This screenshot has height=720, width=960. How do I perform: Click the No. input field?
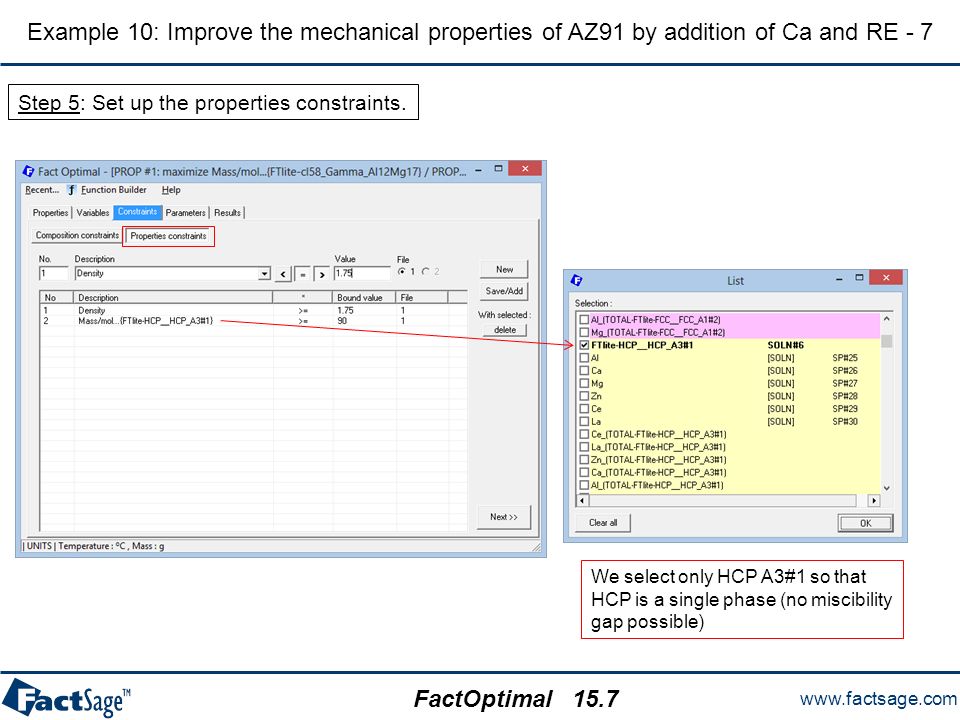[x=53, y=274]
